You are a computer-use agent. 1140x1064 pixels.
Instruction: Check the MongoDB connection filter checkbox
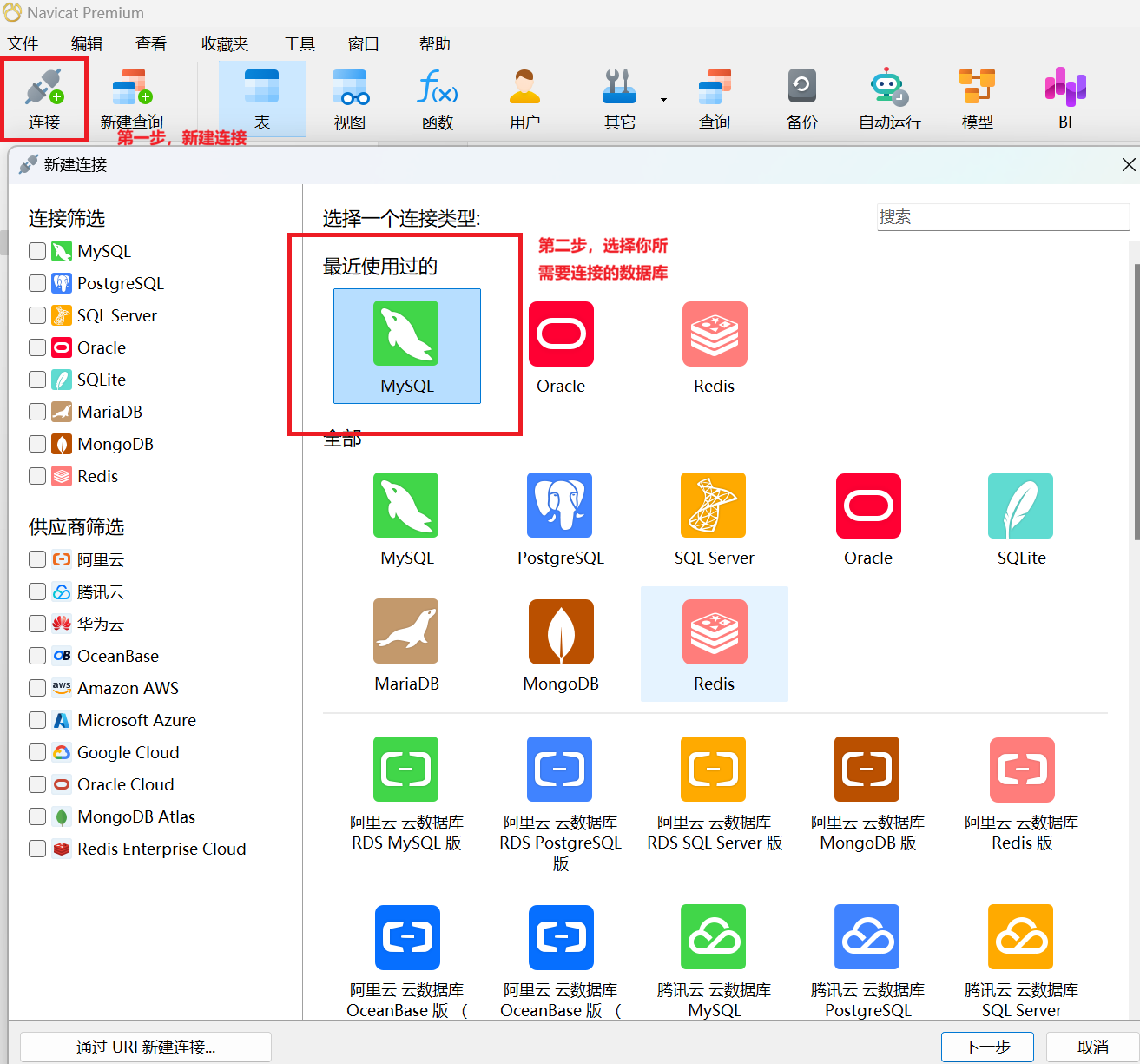37,444
